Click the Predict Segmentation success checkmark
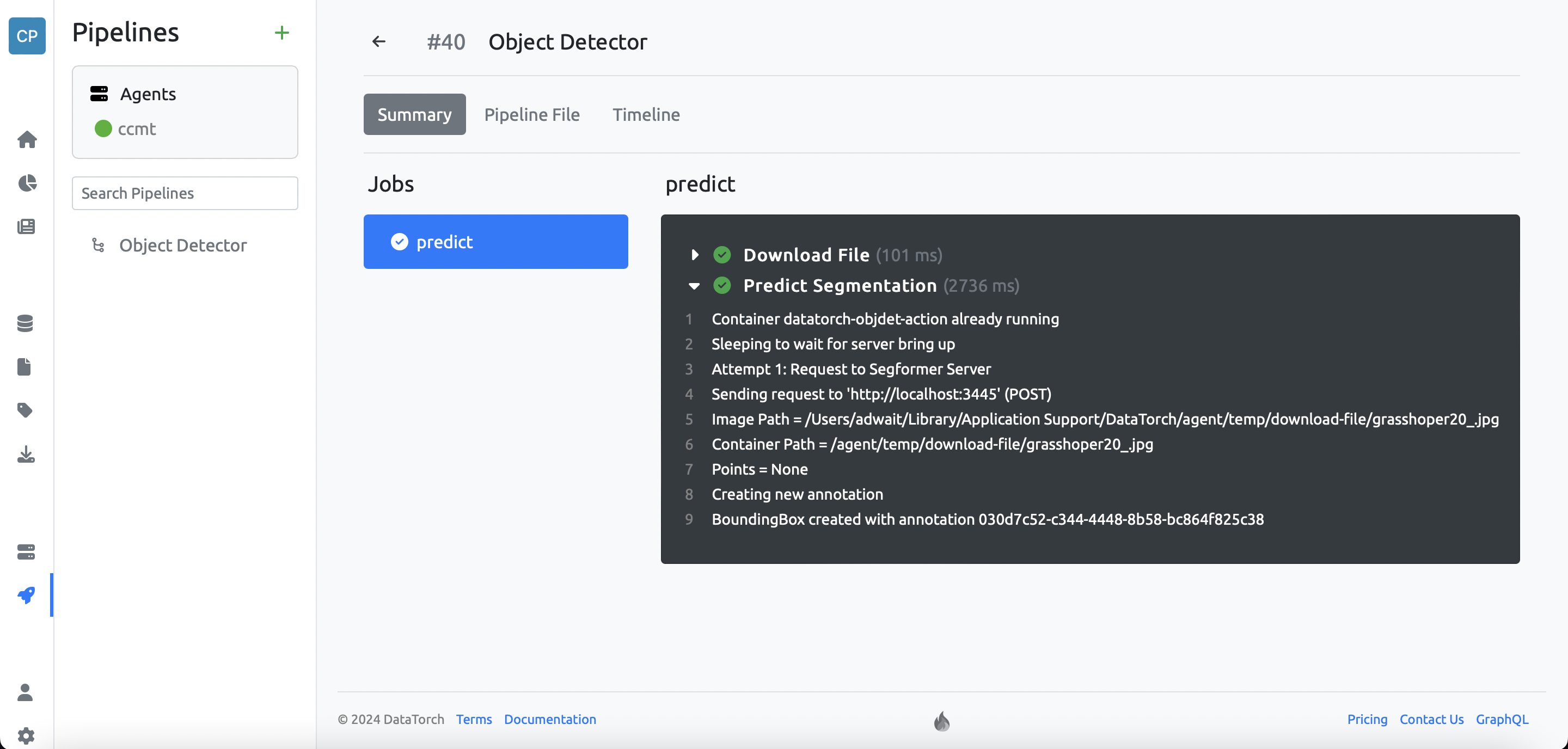The height and width of the screenshot is (749, 1568). [722, 285]
